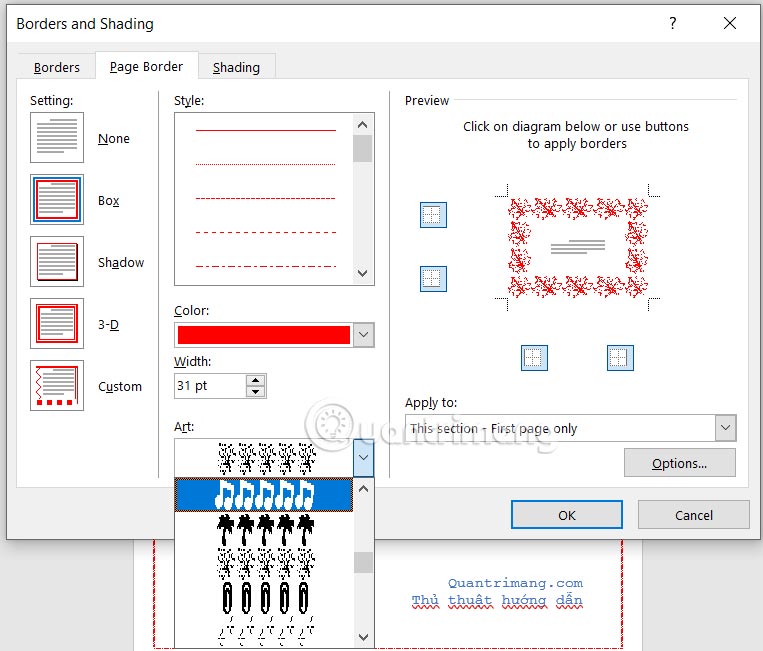The width and height of the screenshot is (763, 651).
Task: Choose the Box border setting icon
Action: click(57, 200)
